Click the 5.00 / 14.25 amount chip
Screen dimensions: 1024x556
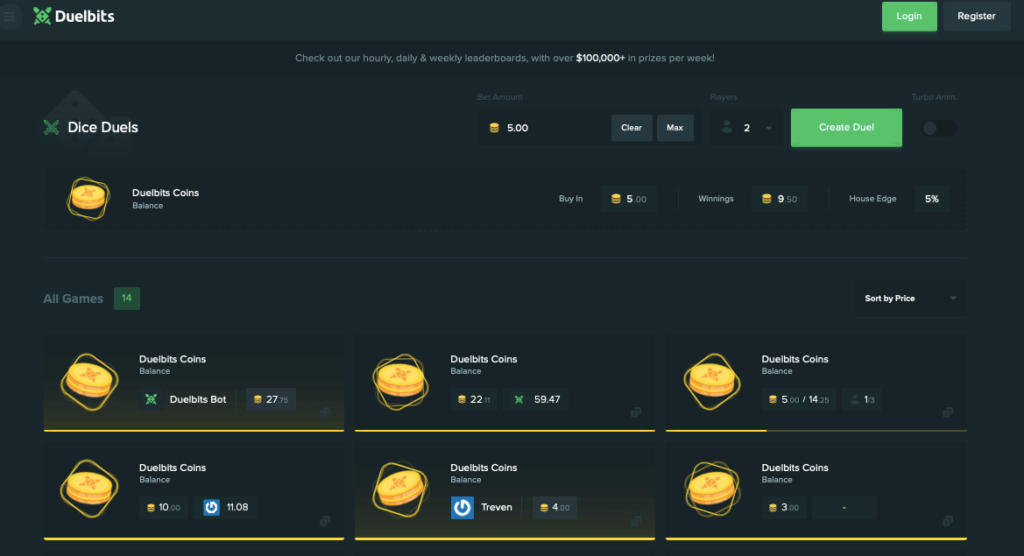click(799, 399)
